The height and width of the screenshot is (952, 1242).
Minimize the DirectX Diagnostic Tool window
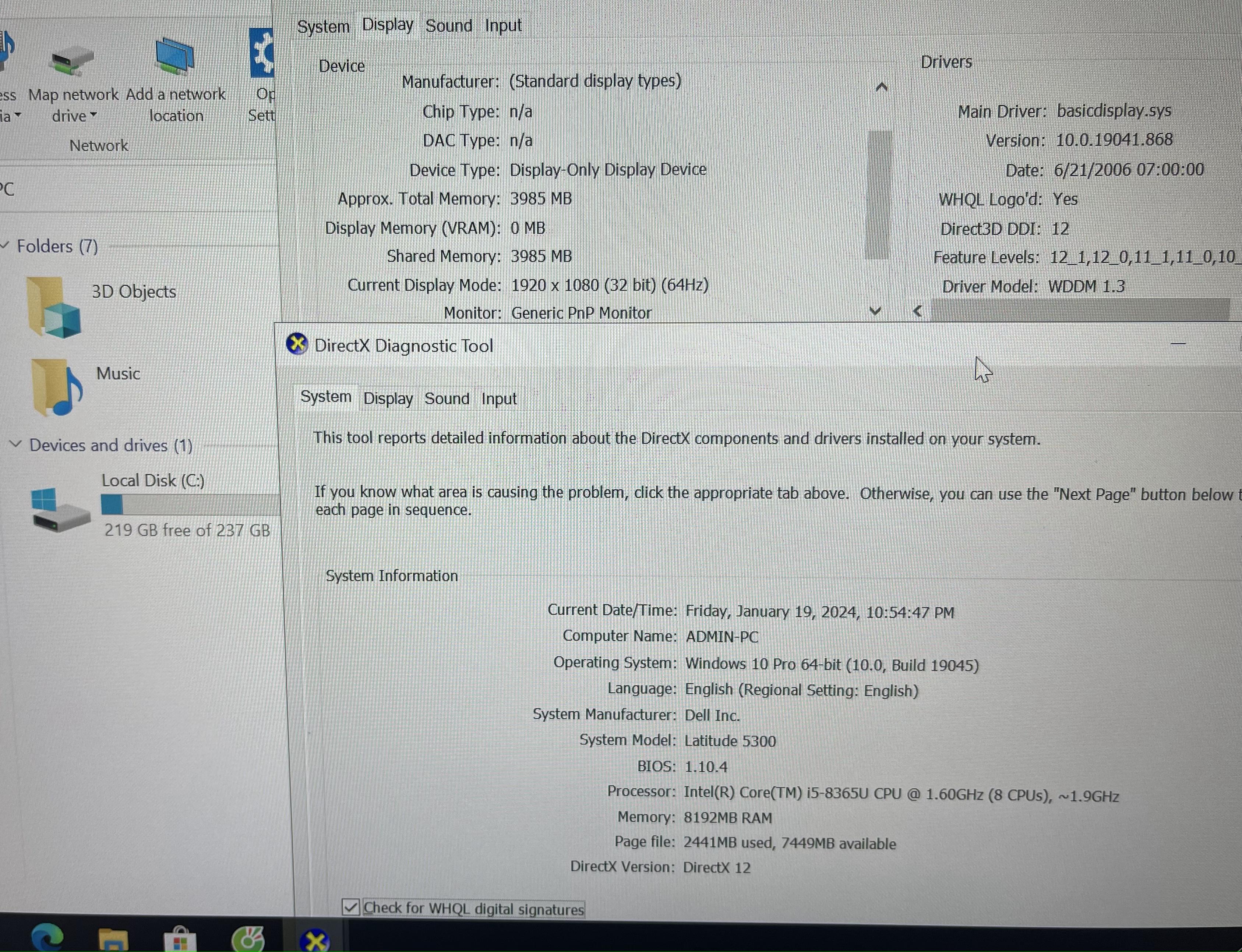(x=1179, y=343)
